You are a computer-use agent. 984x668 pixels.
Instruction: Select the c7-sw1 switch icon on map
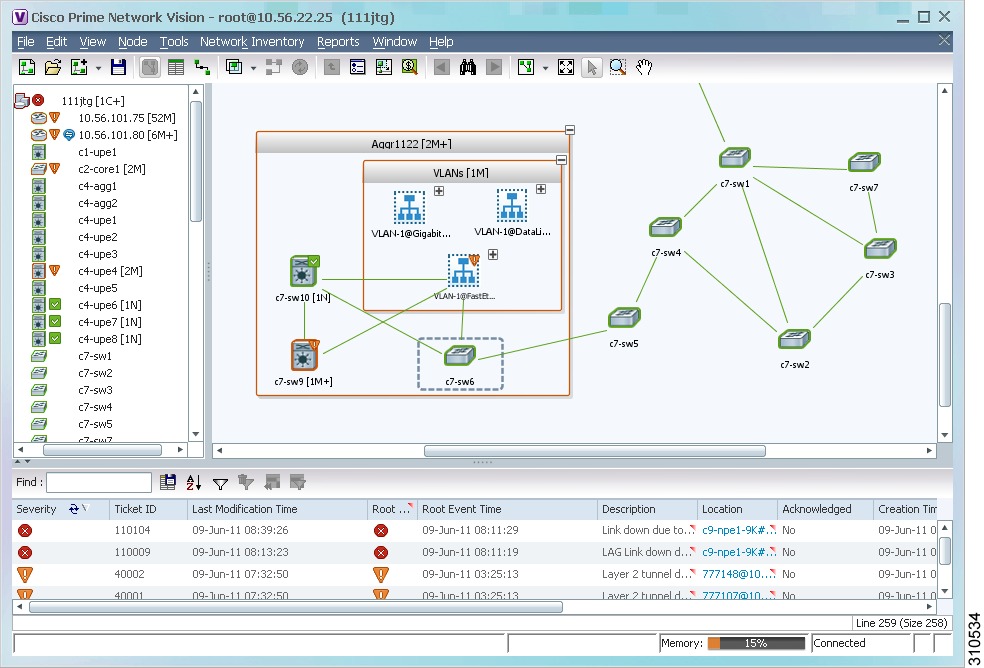click(735, 158)
